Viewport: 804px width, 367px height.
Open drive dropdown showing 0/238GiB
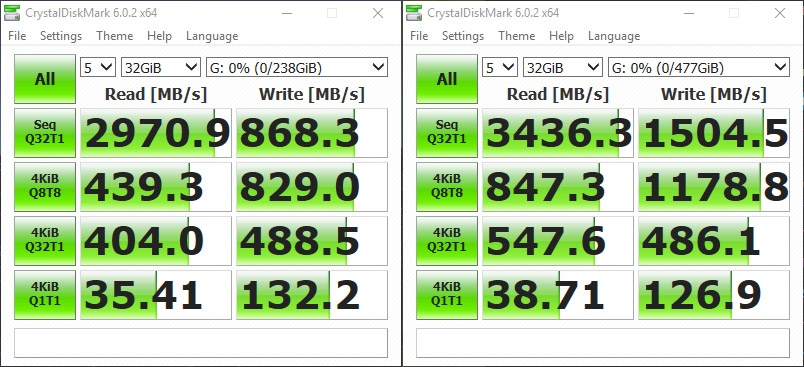(x=297, y=67)
